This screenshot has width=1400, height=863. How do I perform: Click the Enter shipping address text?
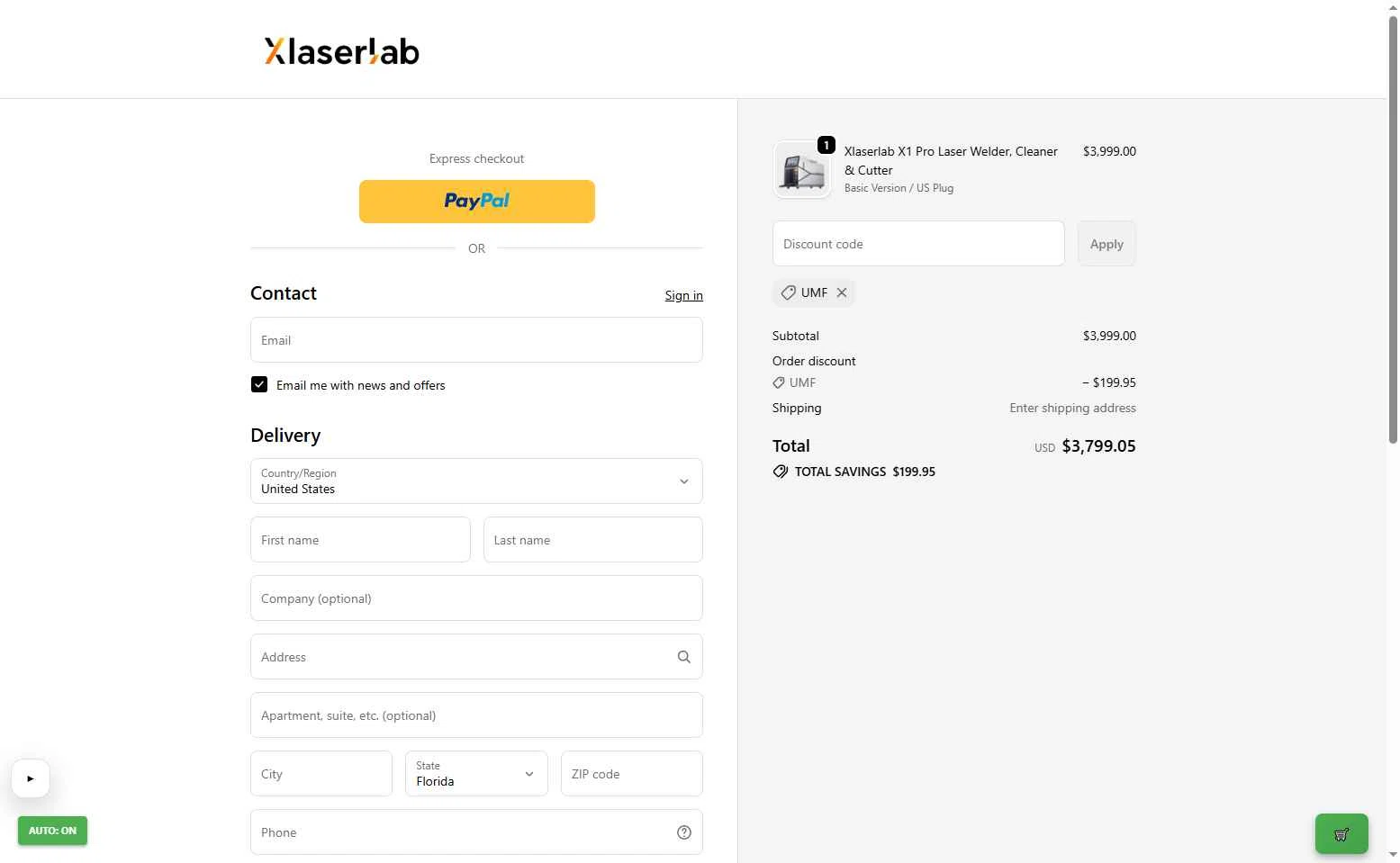click(x=1072, y=408)
